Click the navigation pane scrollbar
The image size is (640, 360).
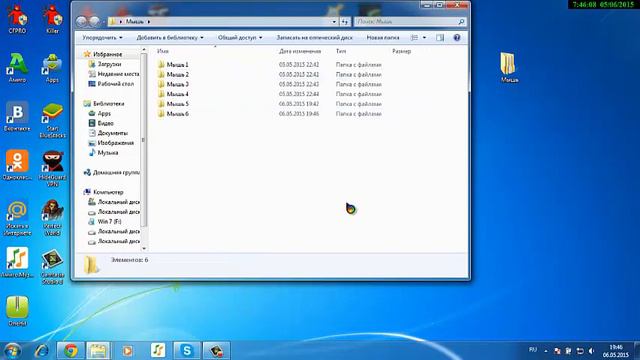pyautogui.click(x=143, y=140)
